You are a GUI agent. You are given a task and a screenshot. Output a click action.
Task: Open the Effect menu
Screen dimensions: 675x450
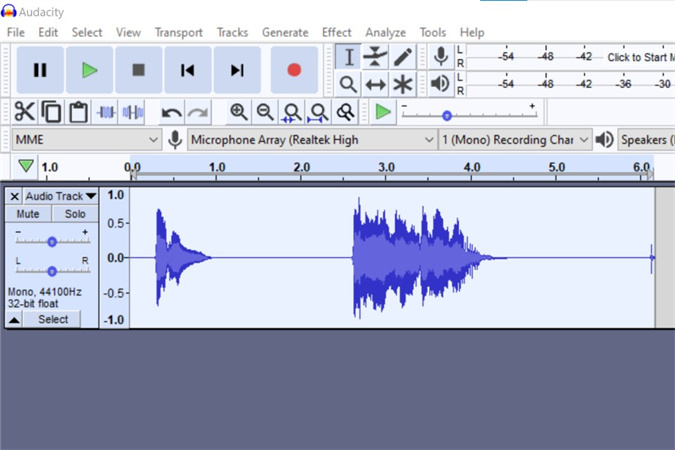[x=337, y=32]
